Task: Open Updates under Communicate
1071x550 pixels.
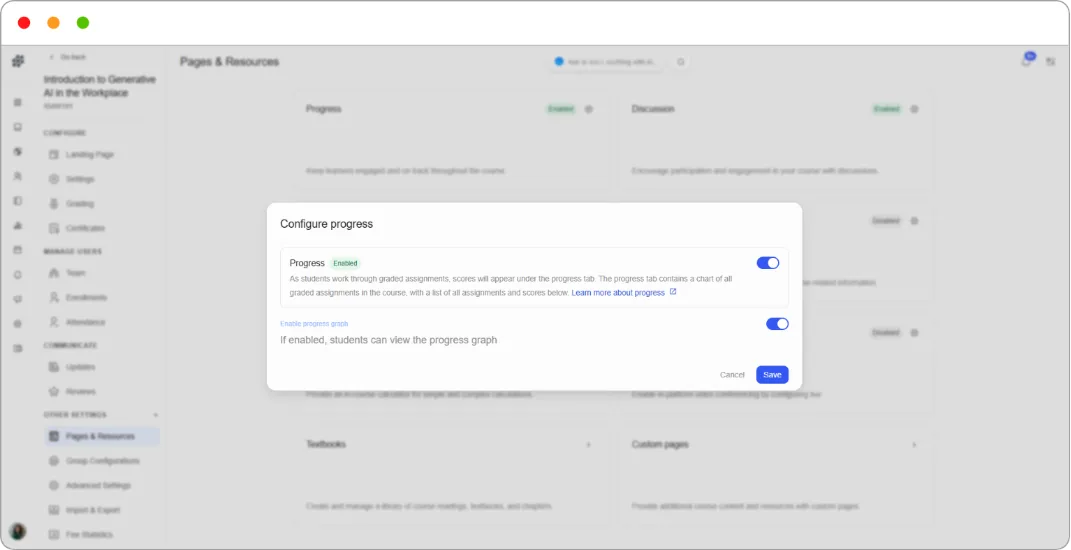Action: 102,367
